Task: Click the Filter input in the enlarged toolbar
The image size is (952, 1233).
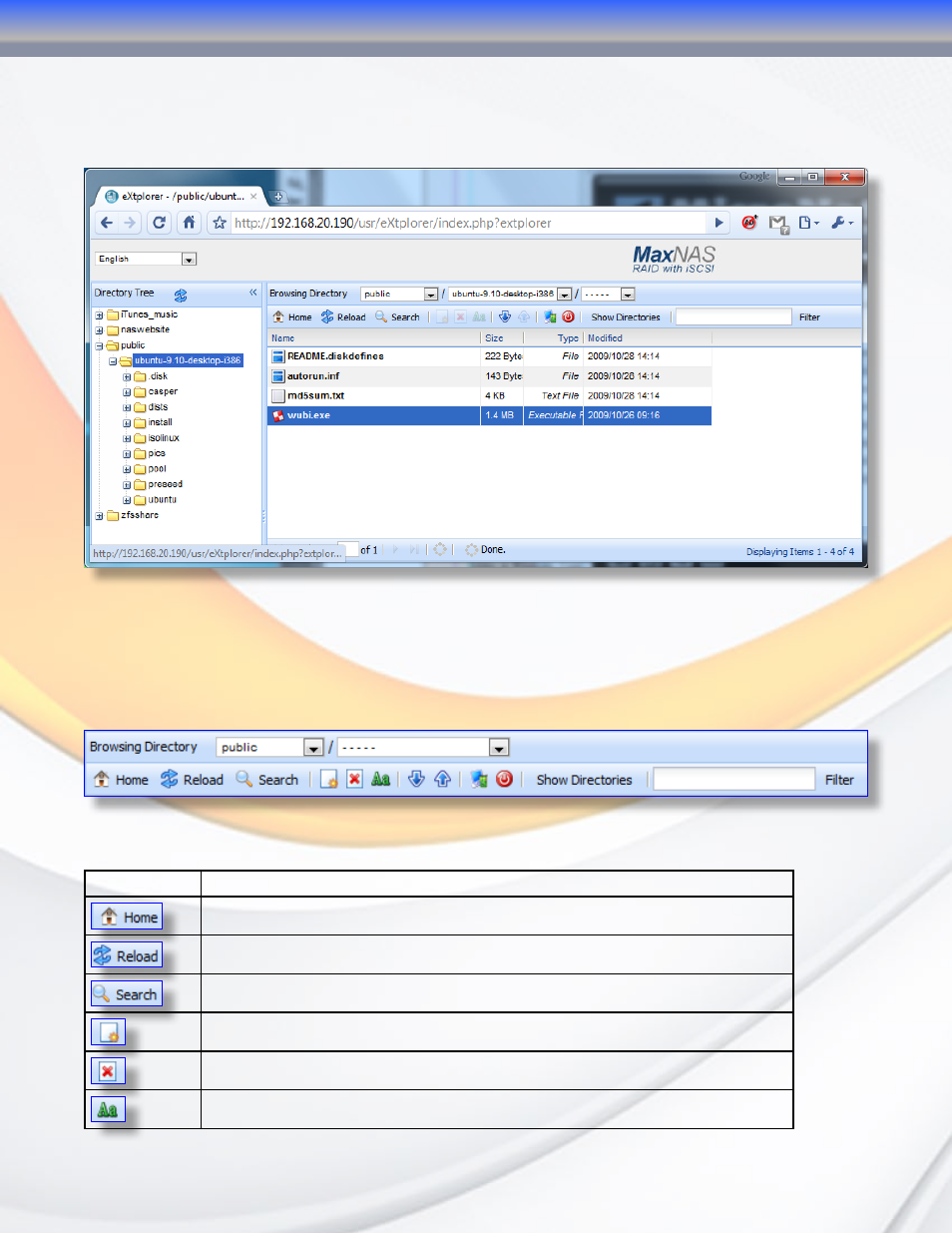Action: [734, 780]
